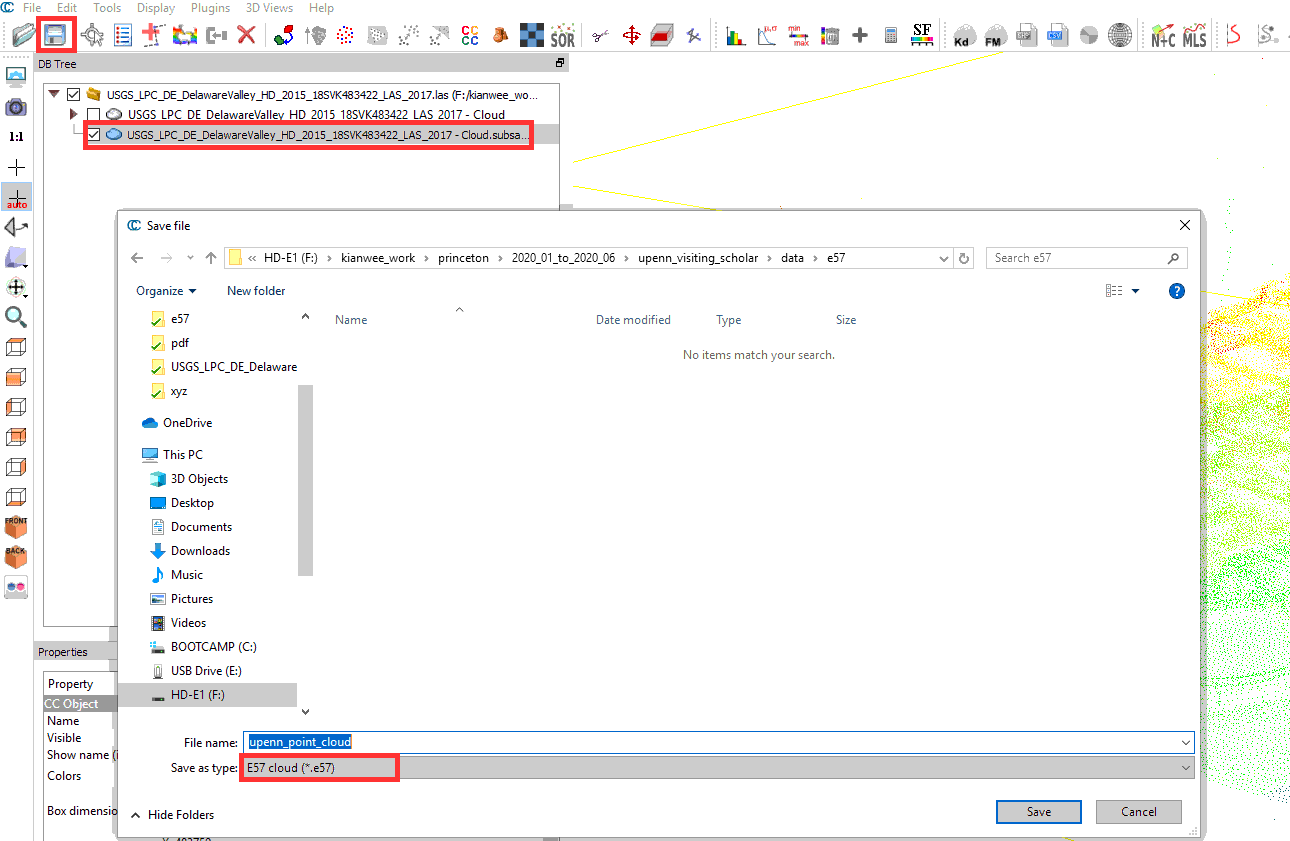Uncheck the Cloud.subsampled item checkbox
1290x841 pixels.
pos(94,134)
